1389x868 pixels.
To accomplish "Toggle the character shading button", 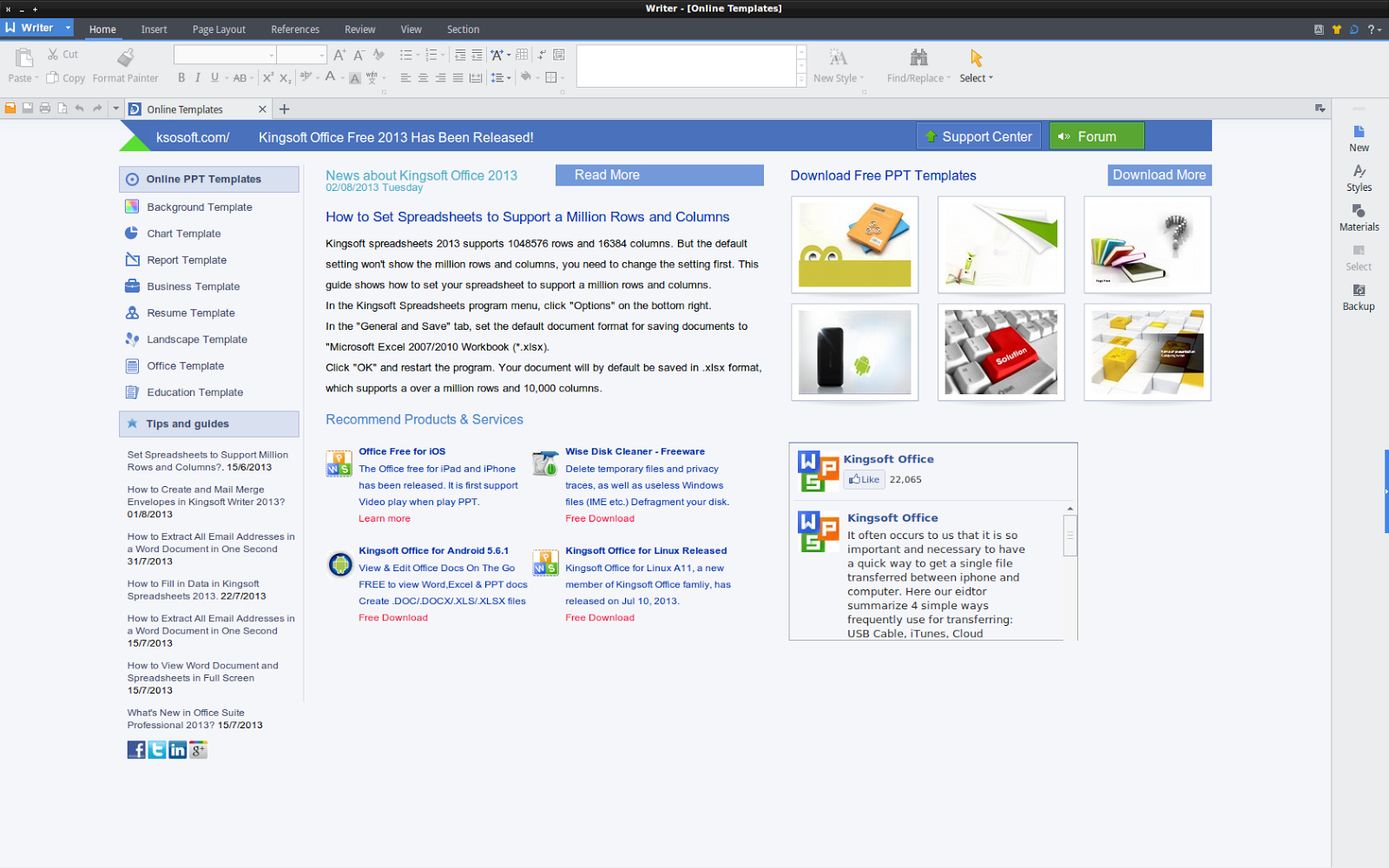I will pos(354,78).
